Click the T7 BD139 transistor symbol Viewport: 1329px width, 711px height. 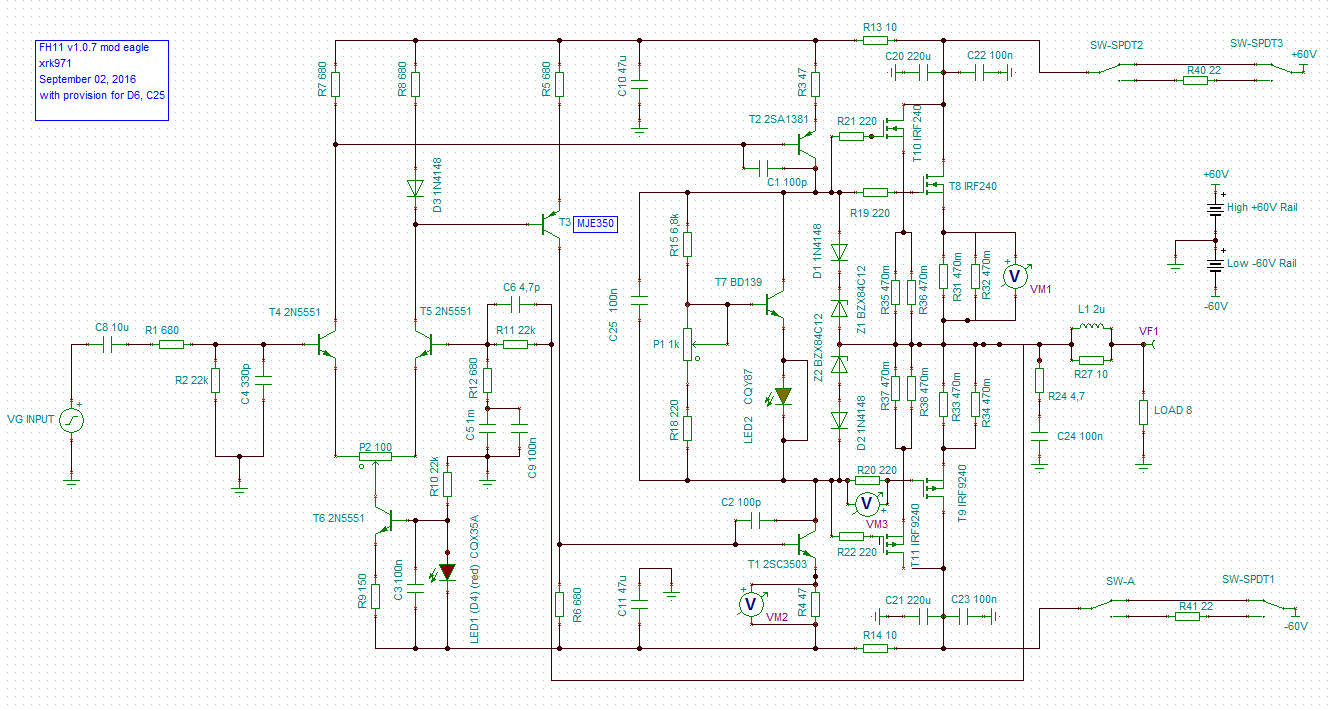pos(774,302)
